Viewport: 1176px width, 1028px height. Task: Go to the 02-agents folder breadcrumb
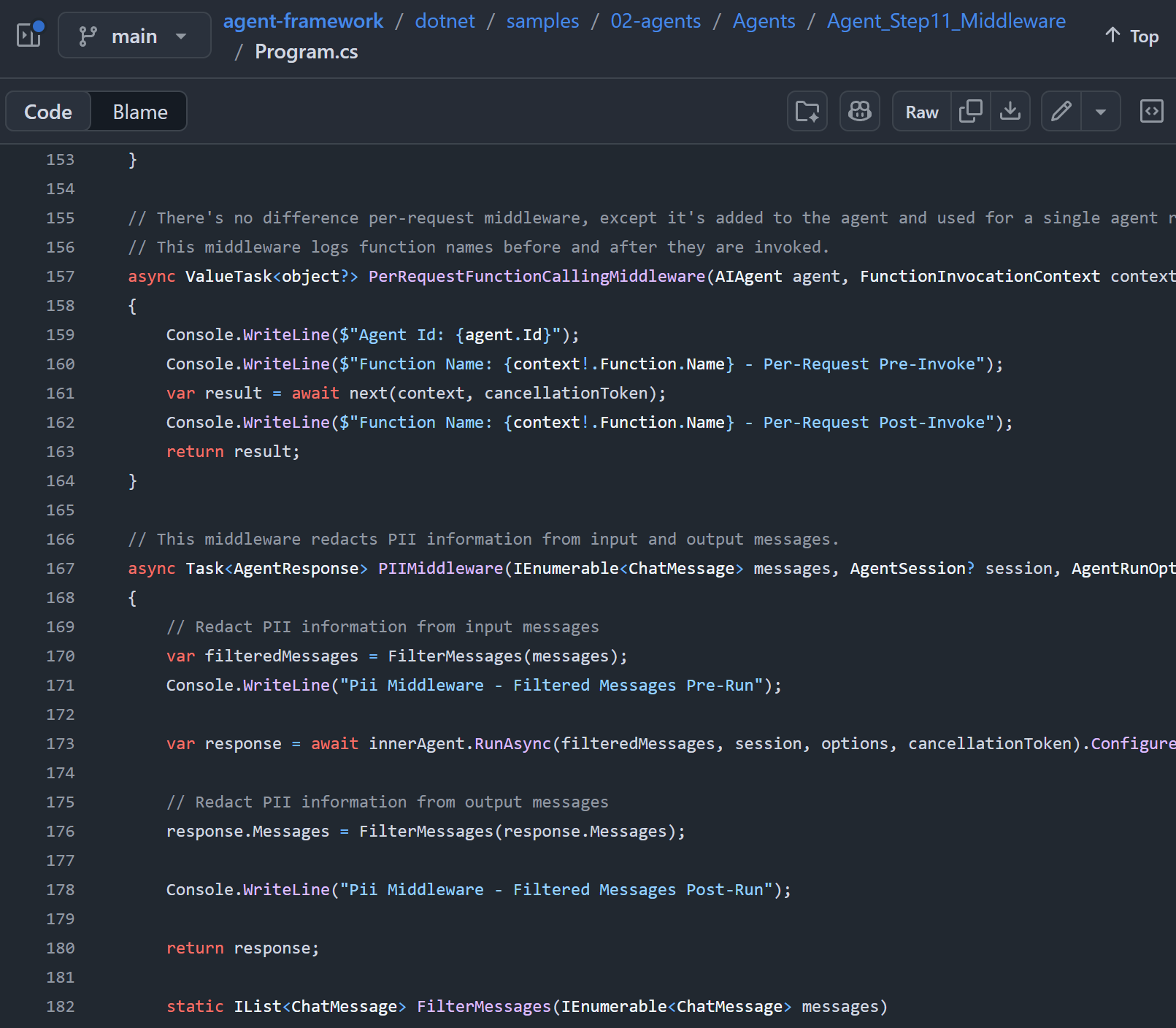tap(656, 21)
